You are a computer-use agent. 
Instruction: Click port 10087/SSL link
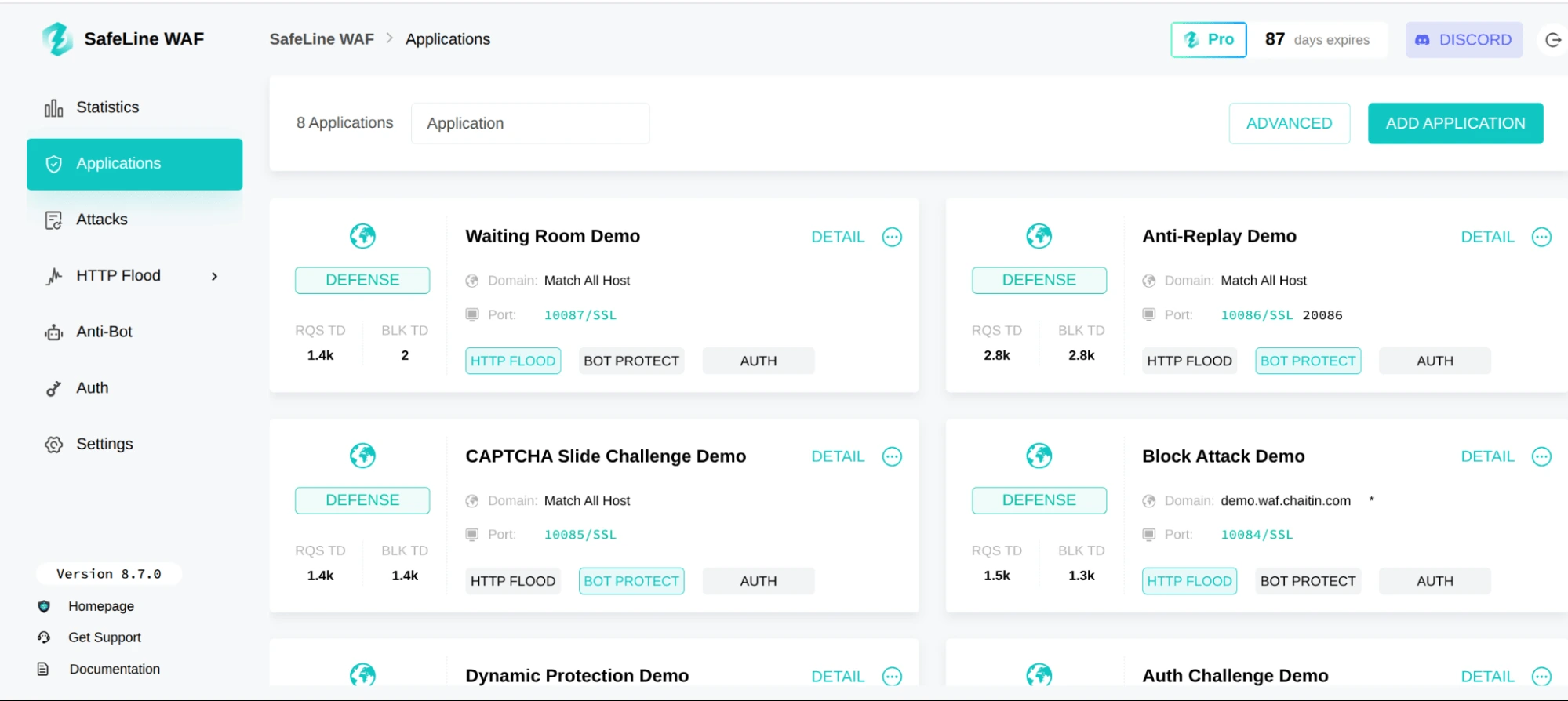(x=580, y=315)
